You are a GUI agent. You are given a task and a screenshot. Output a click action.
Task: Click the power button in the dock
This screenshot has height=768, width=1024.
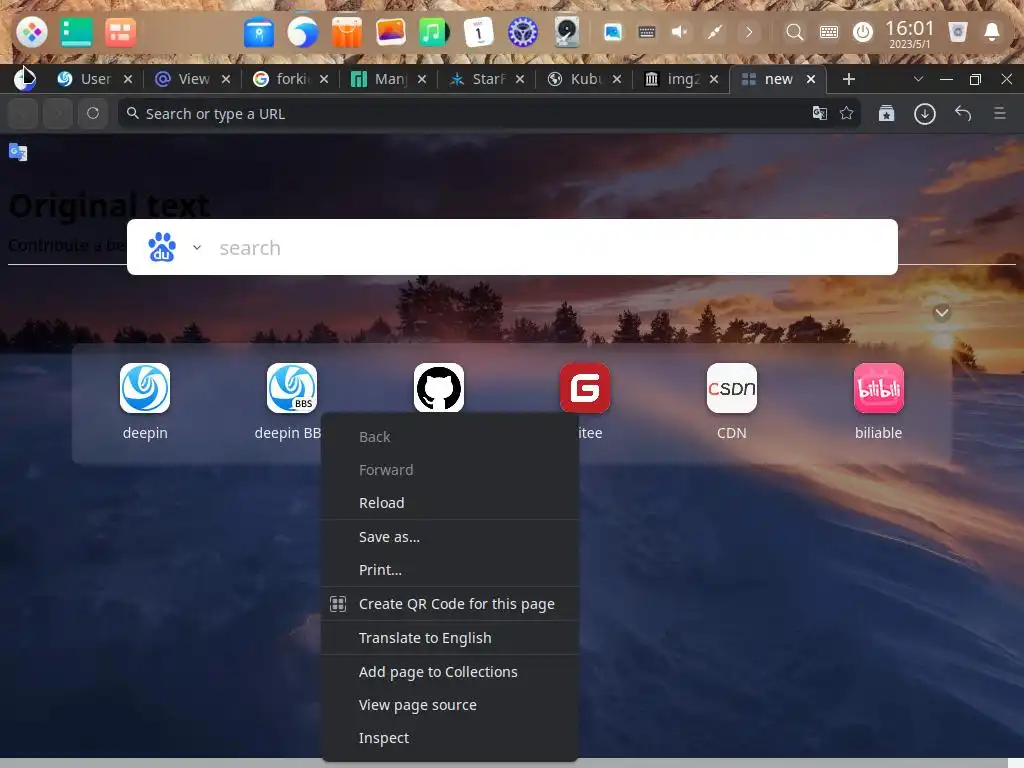[863, 31]
